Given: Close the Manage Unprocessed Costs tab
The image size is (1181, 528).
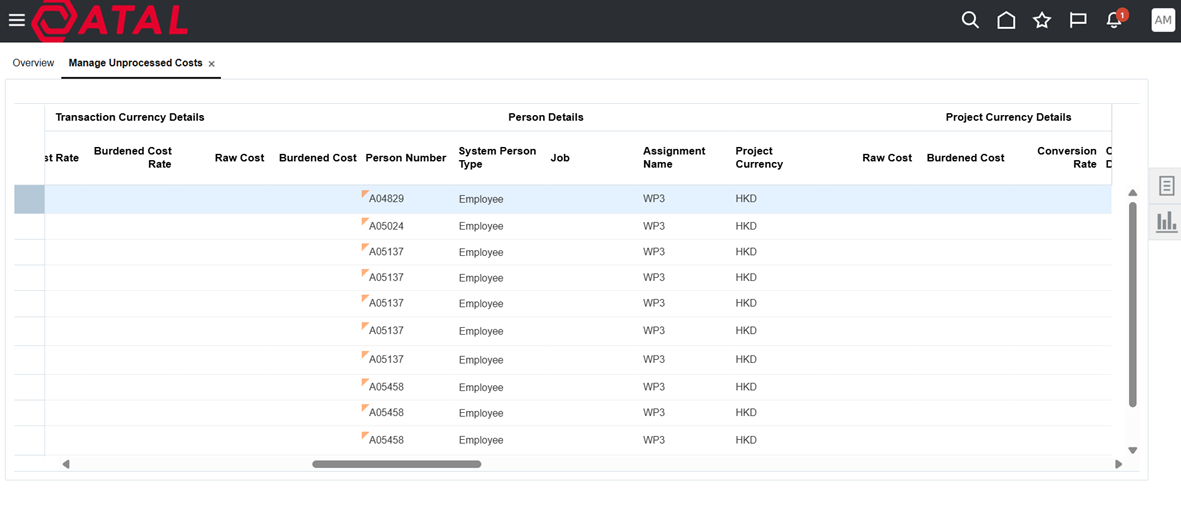Looking at the screenshot, I should click(x=212, y=64).
